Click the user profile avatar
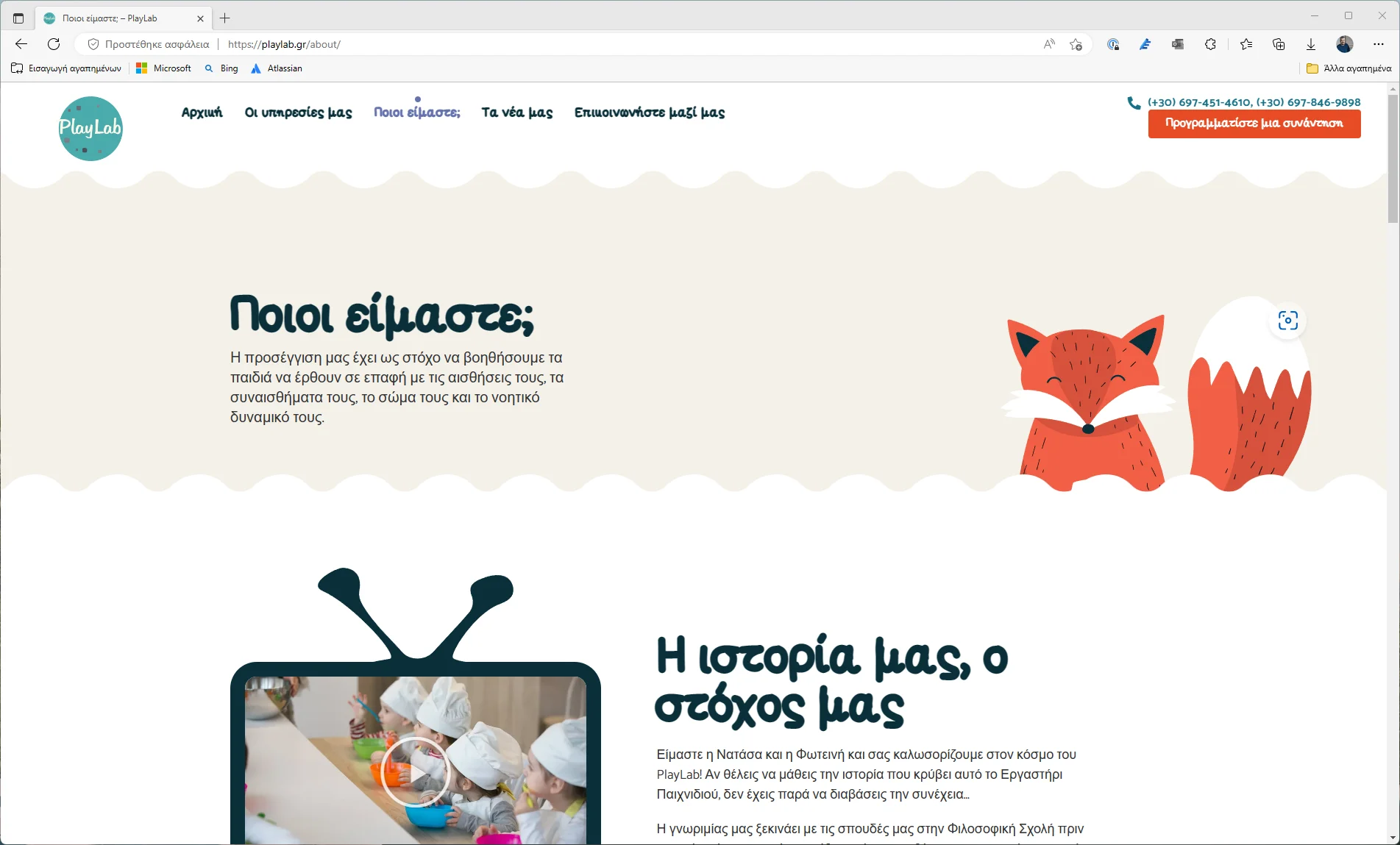 click(x=1345, y=44)
